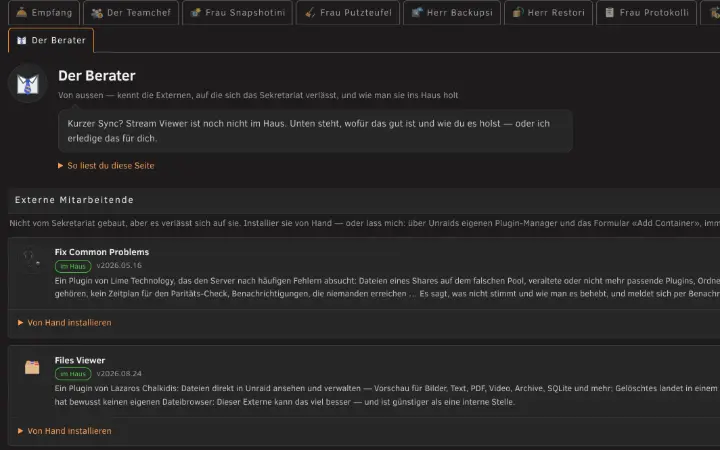Click version text v2026.05.16

point(119,265)
